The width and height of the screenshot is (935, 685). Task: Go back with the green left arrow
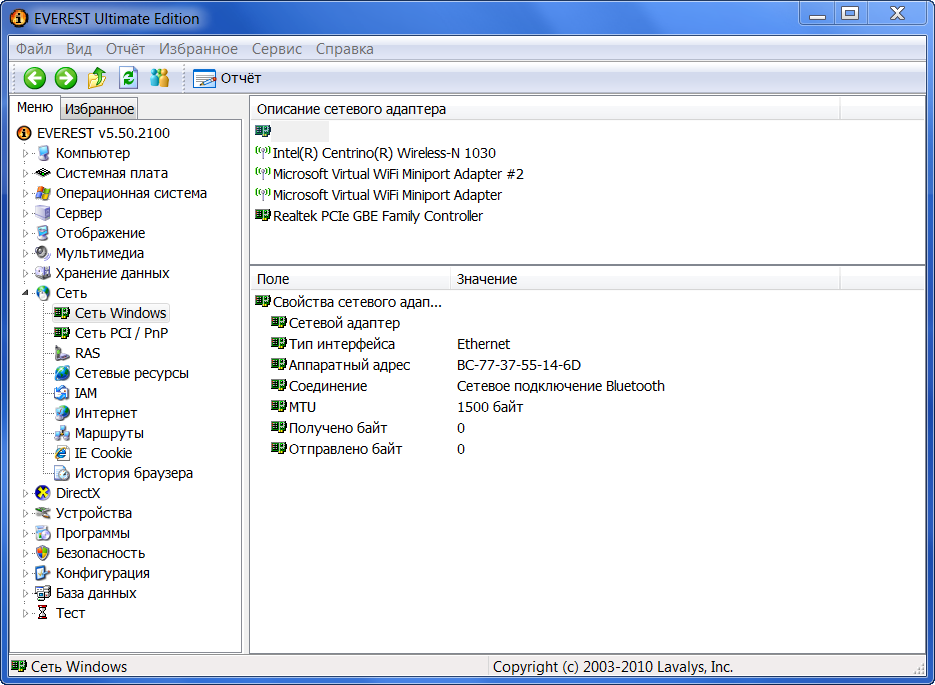(35, 78)
